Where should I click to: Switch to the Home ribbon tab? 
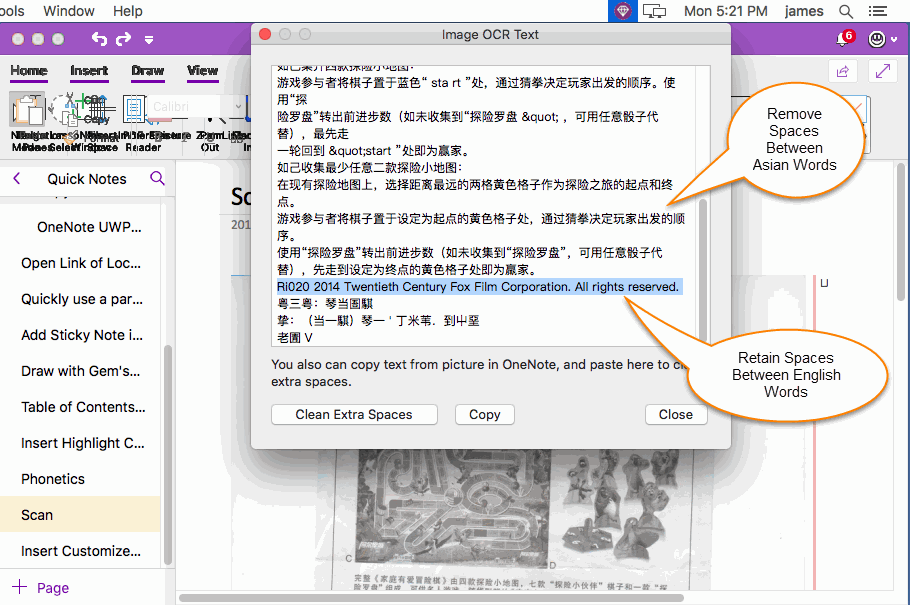tap(29, 71)
